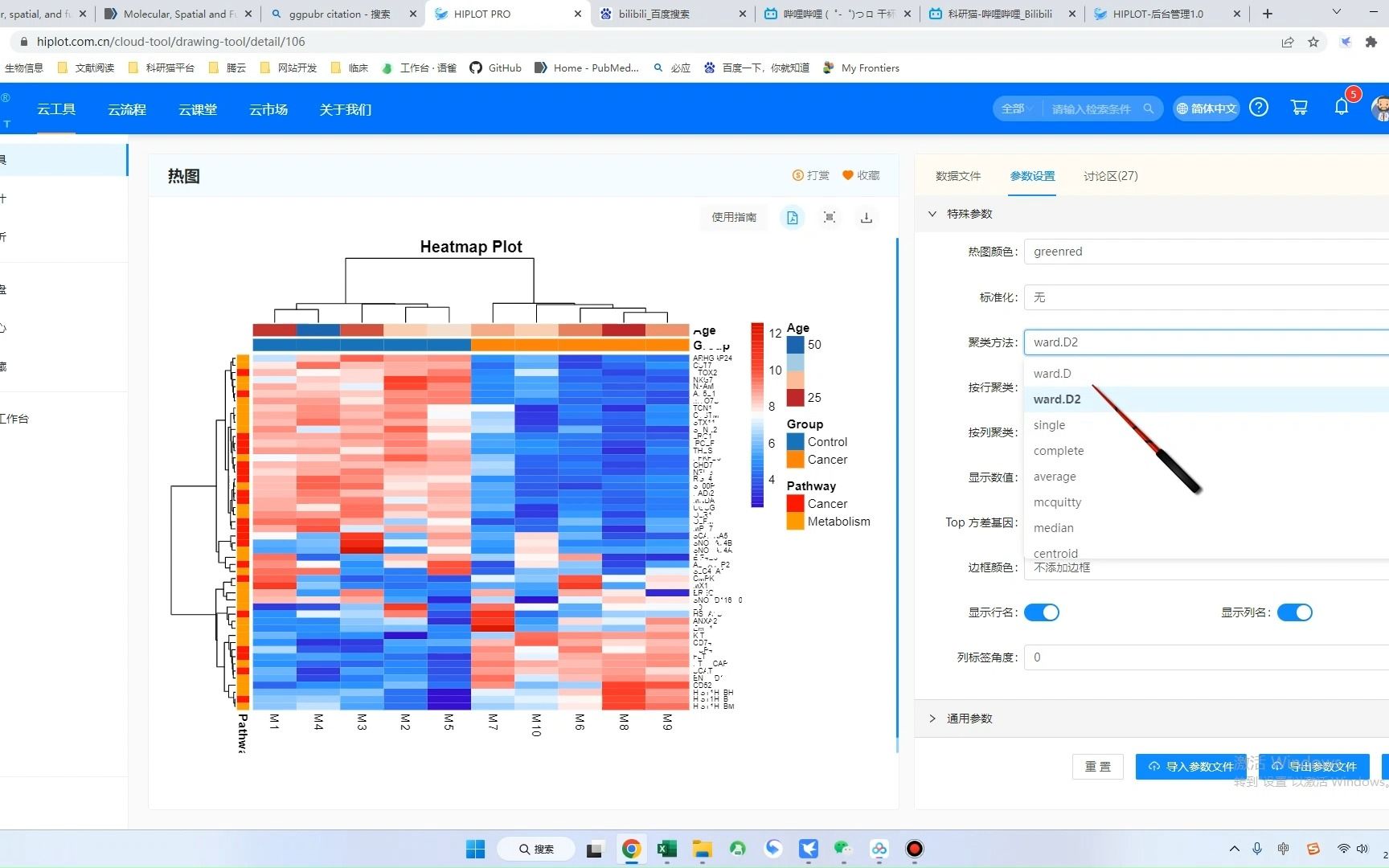Click the fullscreen view icon above heatmap
Screen dimensions: 1389x868
point(830,218)
